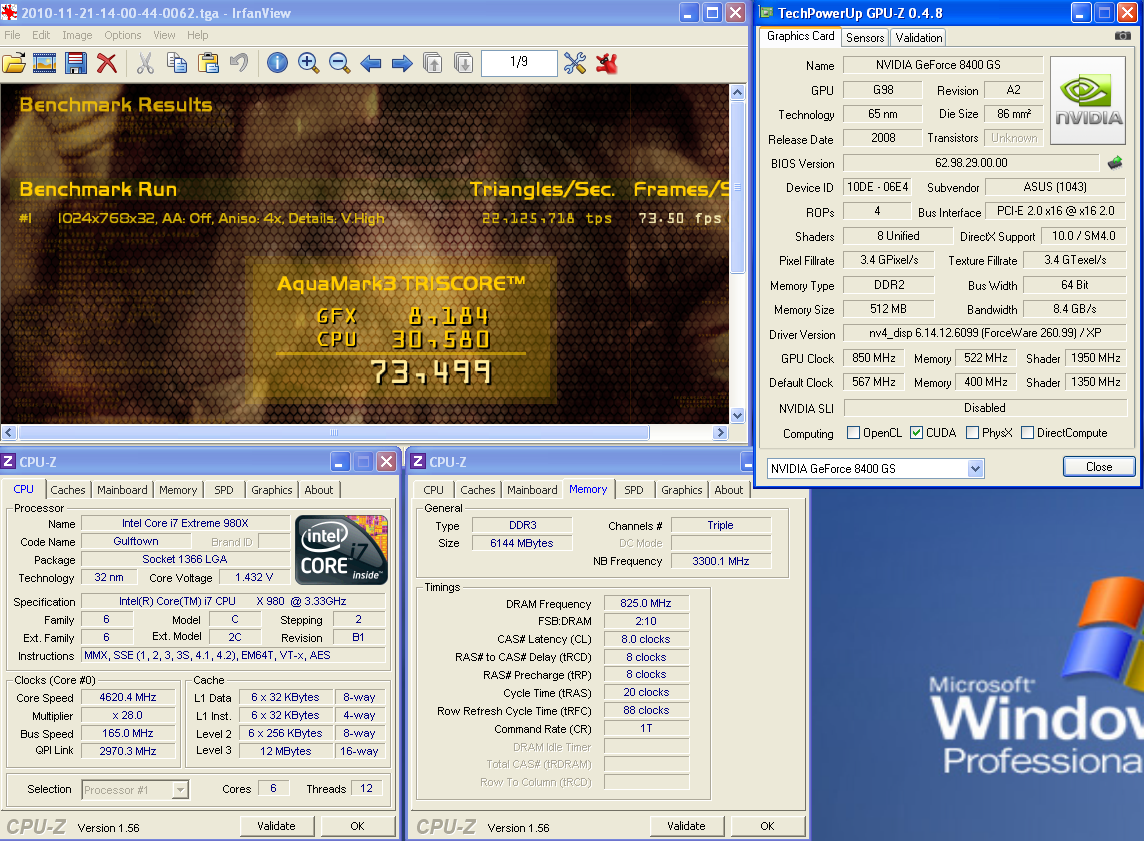This screenshot has width=1144, height=841.
Task: Click the DRAM Frequency value 825.0 MHz
Action: (646, 603)
